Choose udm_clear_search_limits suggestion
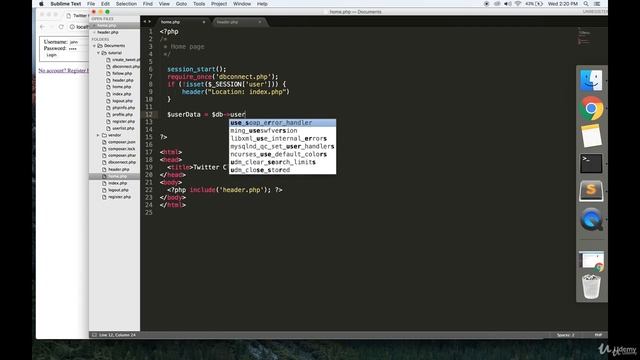 tap(282, 162)
